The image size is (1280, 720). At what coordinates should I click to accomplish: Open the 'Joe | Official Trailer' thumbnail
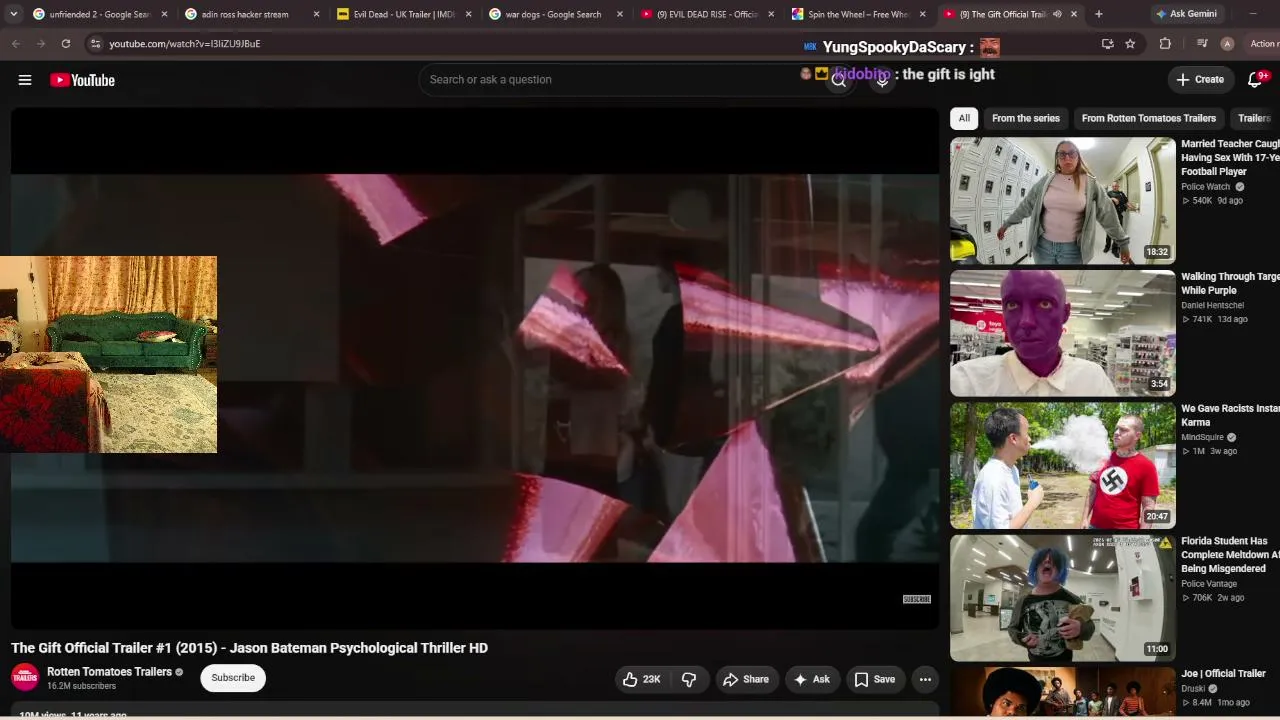click(x=1063, y=692)
